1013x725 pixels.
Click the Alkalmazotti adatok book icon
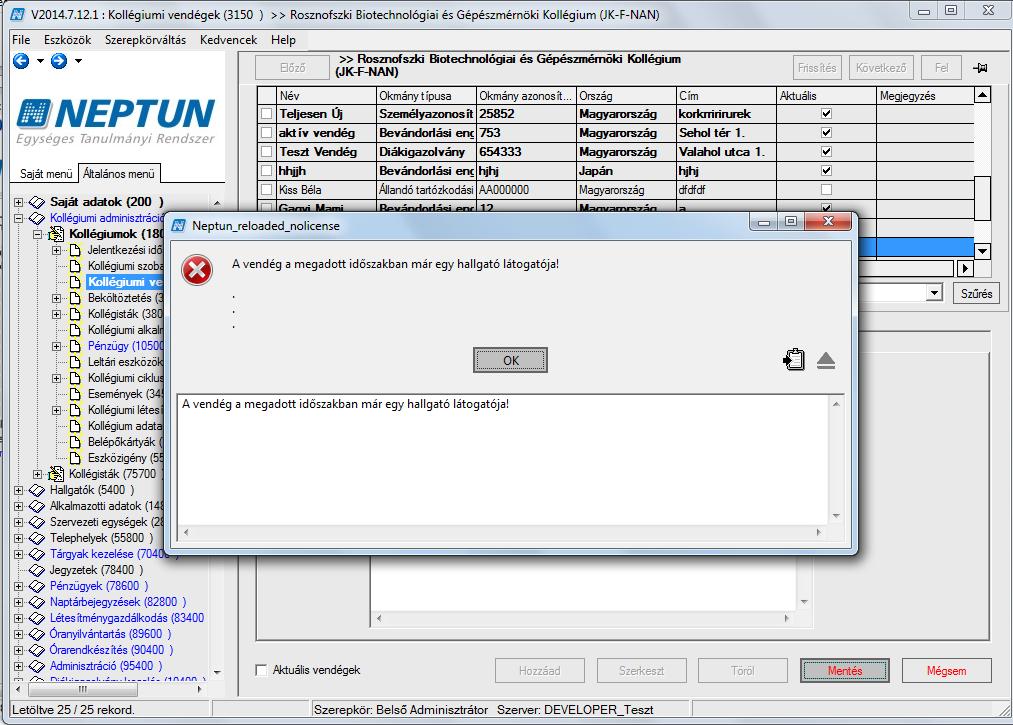click(x=37, y=506)
